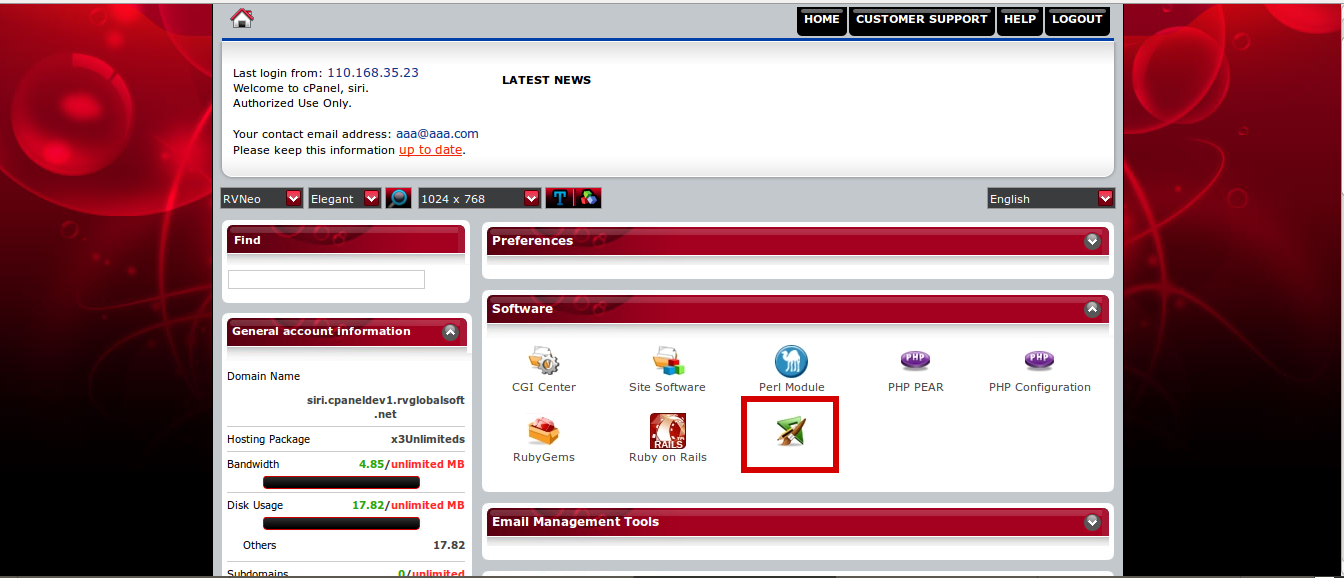Open the English language dropdown

tap(1050, 198)
